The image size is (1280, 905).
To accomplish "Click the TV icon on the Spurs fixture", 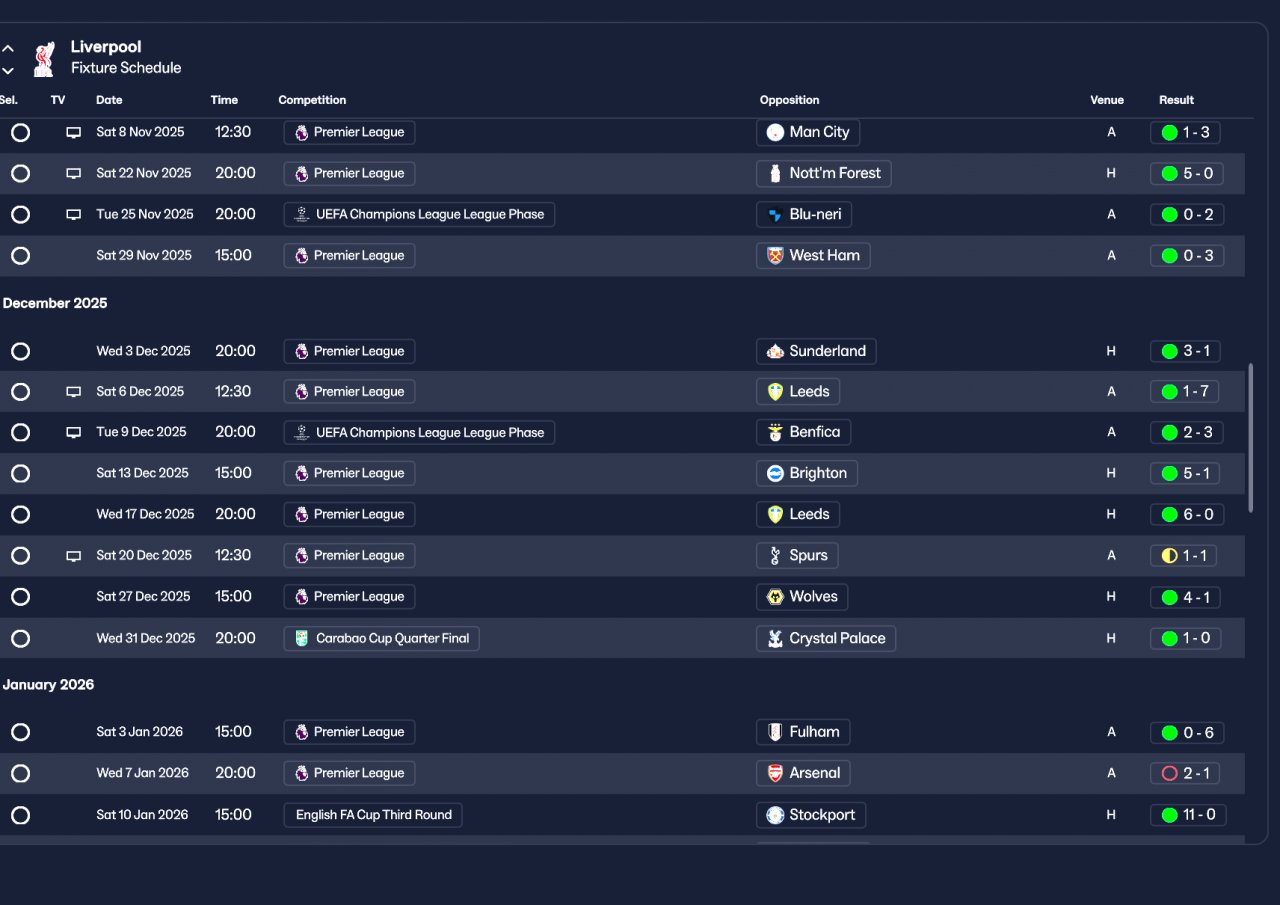I will click(x=74, y=556).
